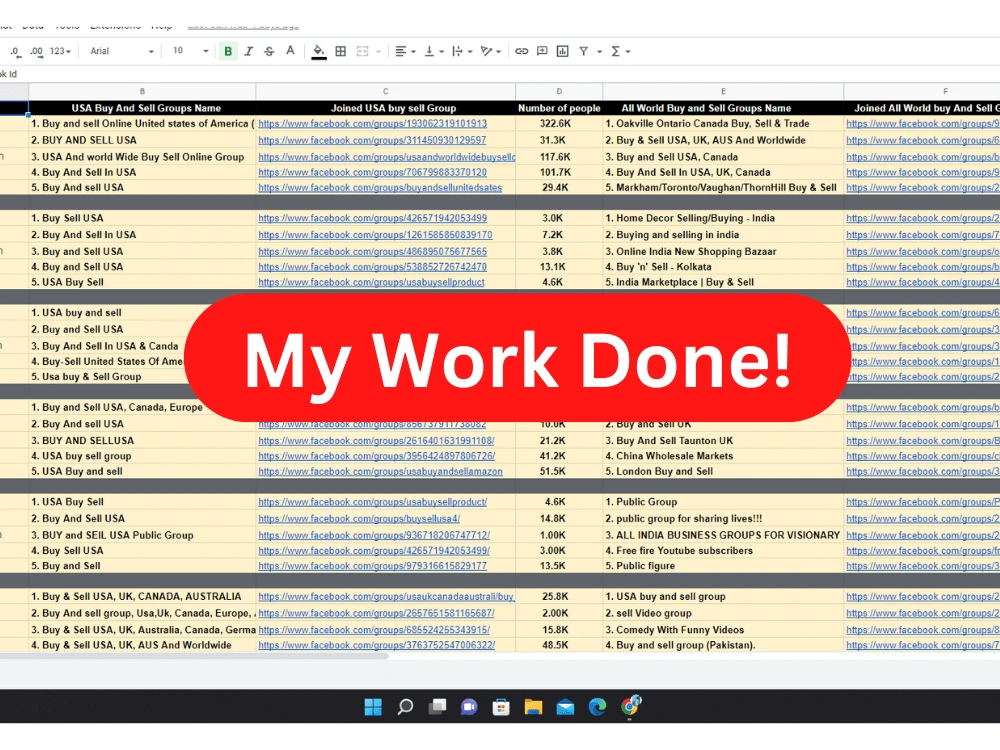
Task: Select cell '2. BUY AND SELL USA'
Action: click(142, 140)
